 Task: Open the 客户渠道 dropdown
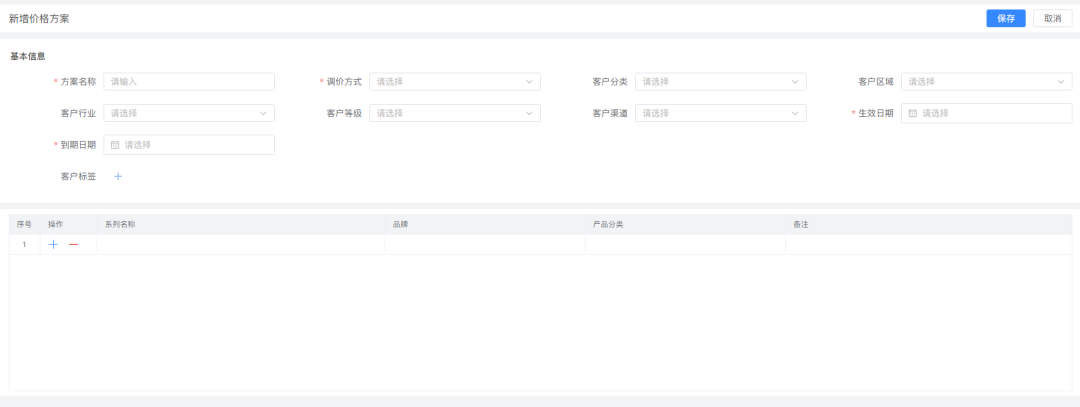tap(720, 113)
